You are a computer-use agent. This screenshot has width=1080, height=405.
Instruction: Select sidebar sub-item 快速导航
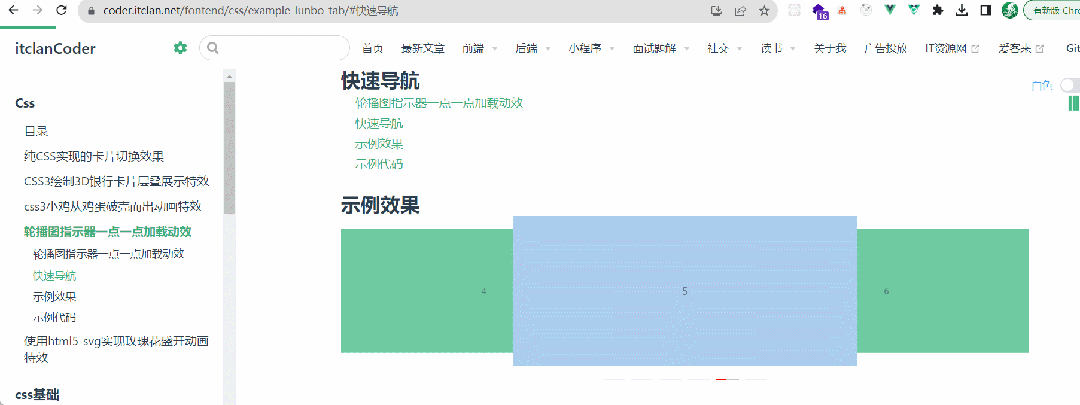pyautogui.click(x=54, y=276)
